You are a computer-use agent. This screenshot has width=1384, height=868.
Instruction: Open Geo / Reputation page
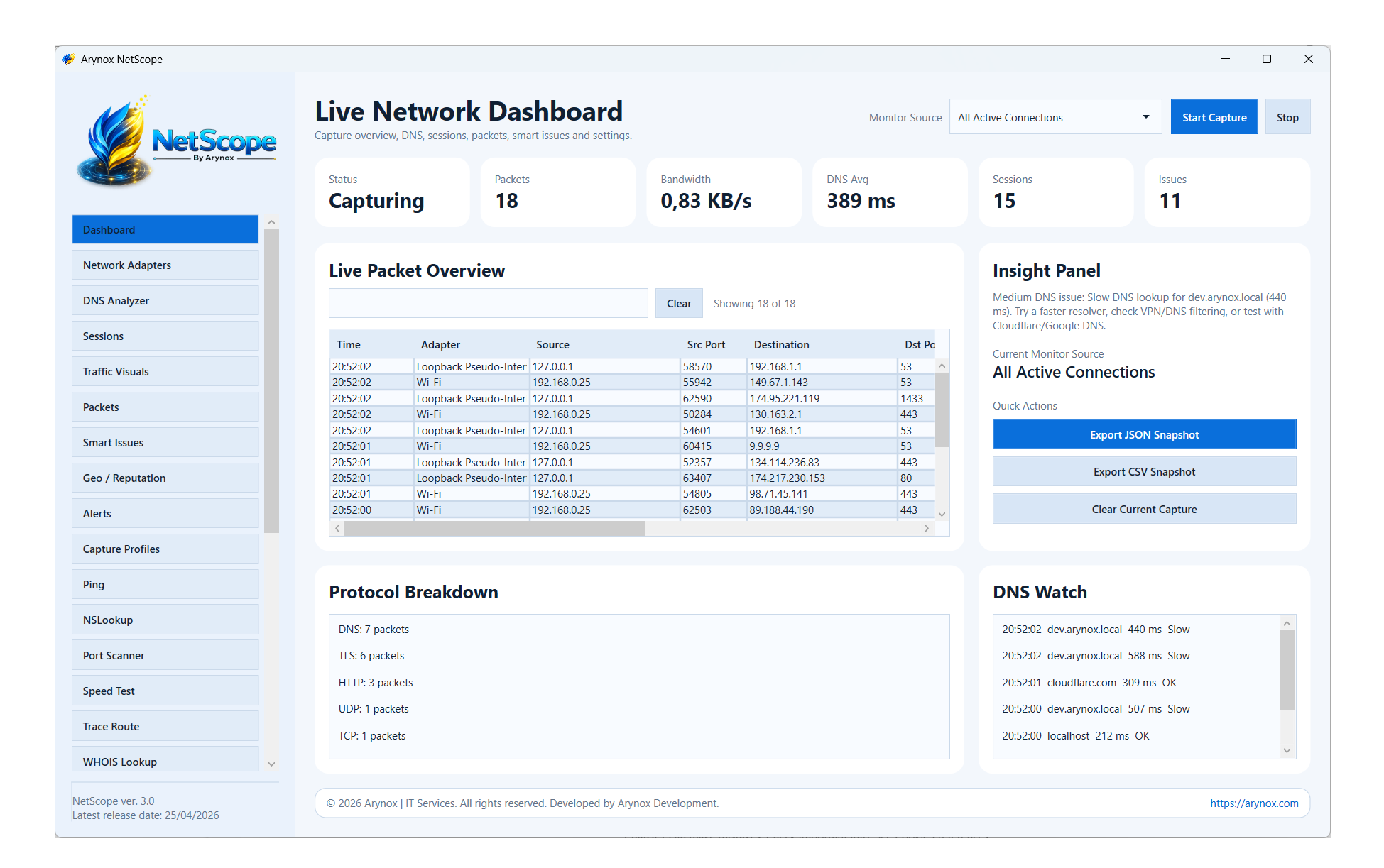click(165, 478)
